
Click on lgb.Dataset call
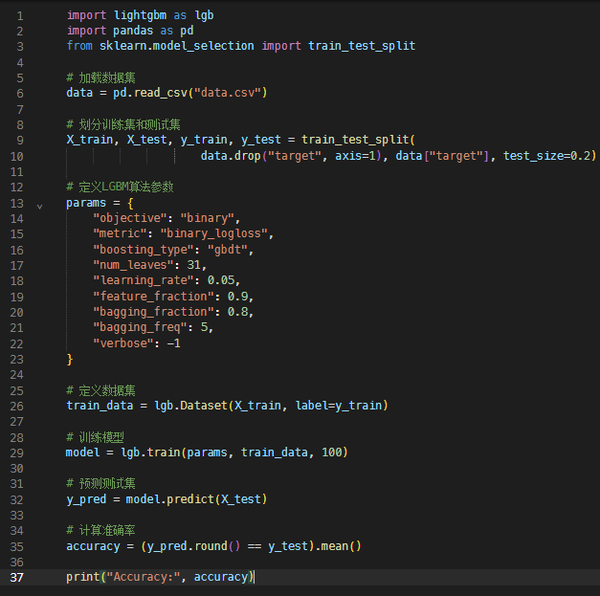[191, 405]
